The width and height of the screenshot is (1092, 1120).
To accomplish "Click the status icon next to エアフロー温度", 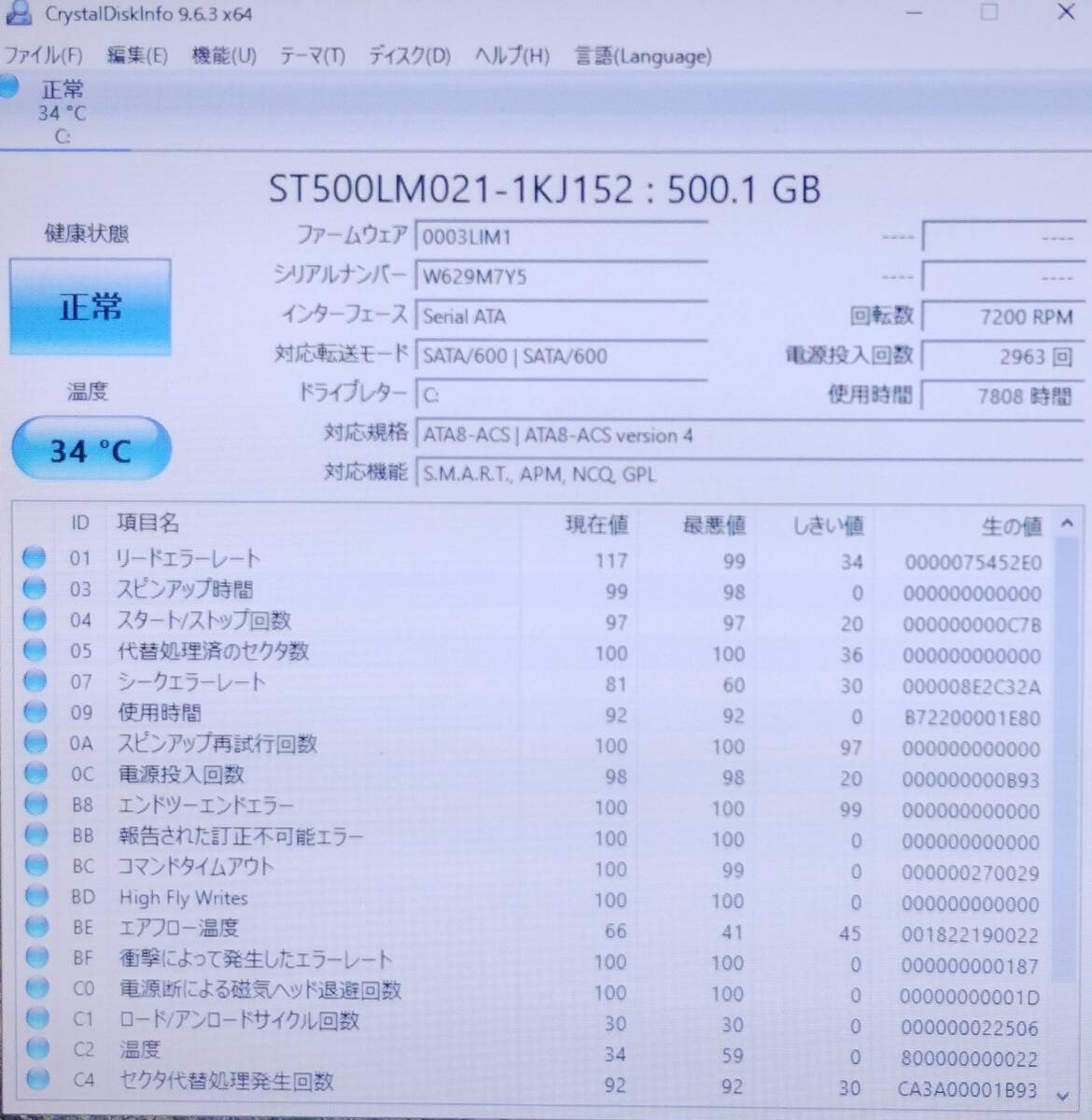I will 35,928.
